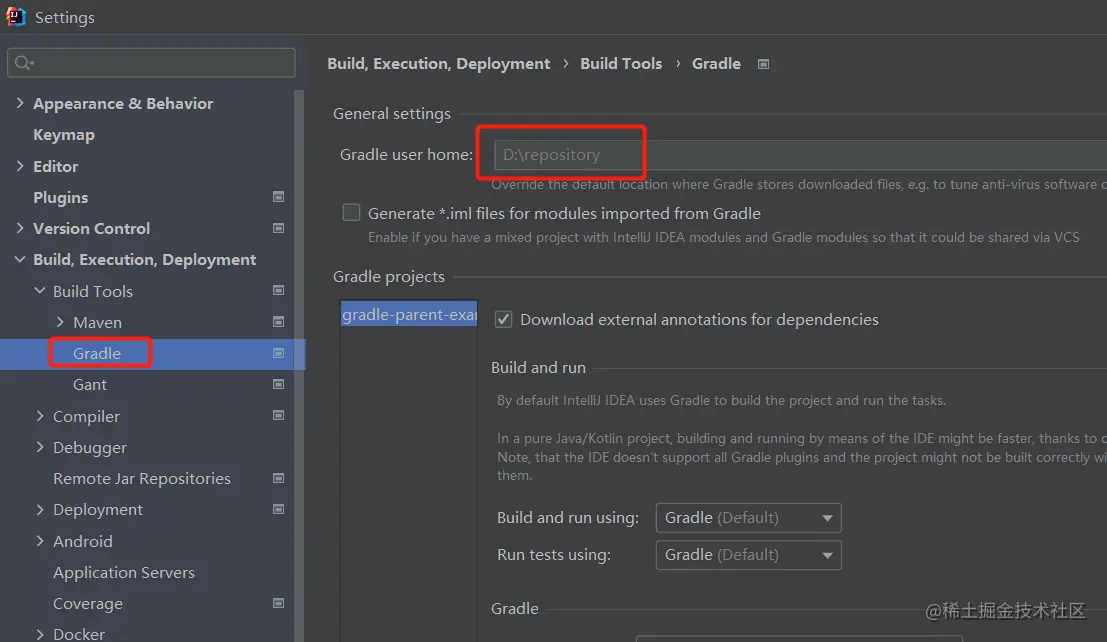This screenshot has width=1107, height=642.
Task: Click the settings tree vertical scrollbar
Action: click(x=299, y=366)
